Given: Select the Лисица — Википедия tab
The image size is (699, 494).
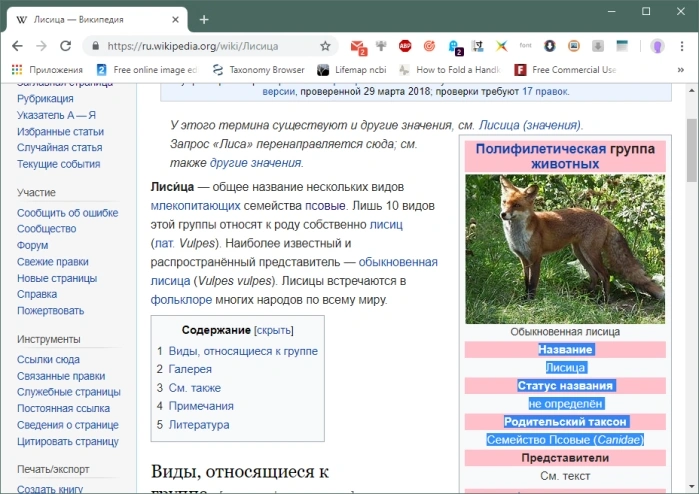Looking at the screenshot, I should 97,20.
